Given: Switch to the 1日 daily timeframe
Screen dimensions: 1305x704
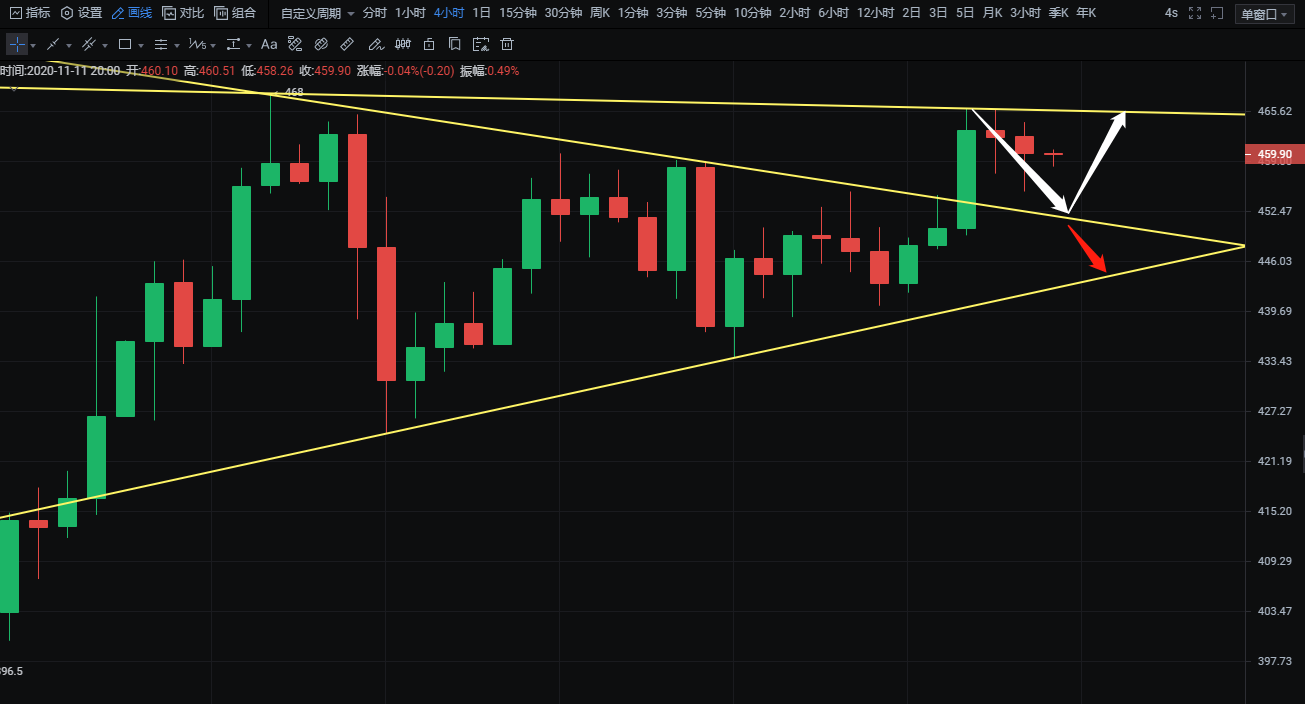Looking at the screenshot, I should [x=481, y=13].
